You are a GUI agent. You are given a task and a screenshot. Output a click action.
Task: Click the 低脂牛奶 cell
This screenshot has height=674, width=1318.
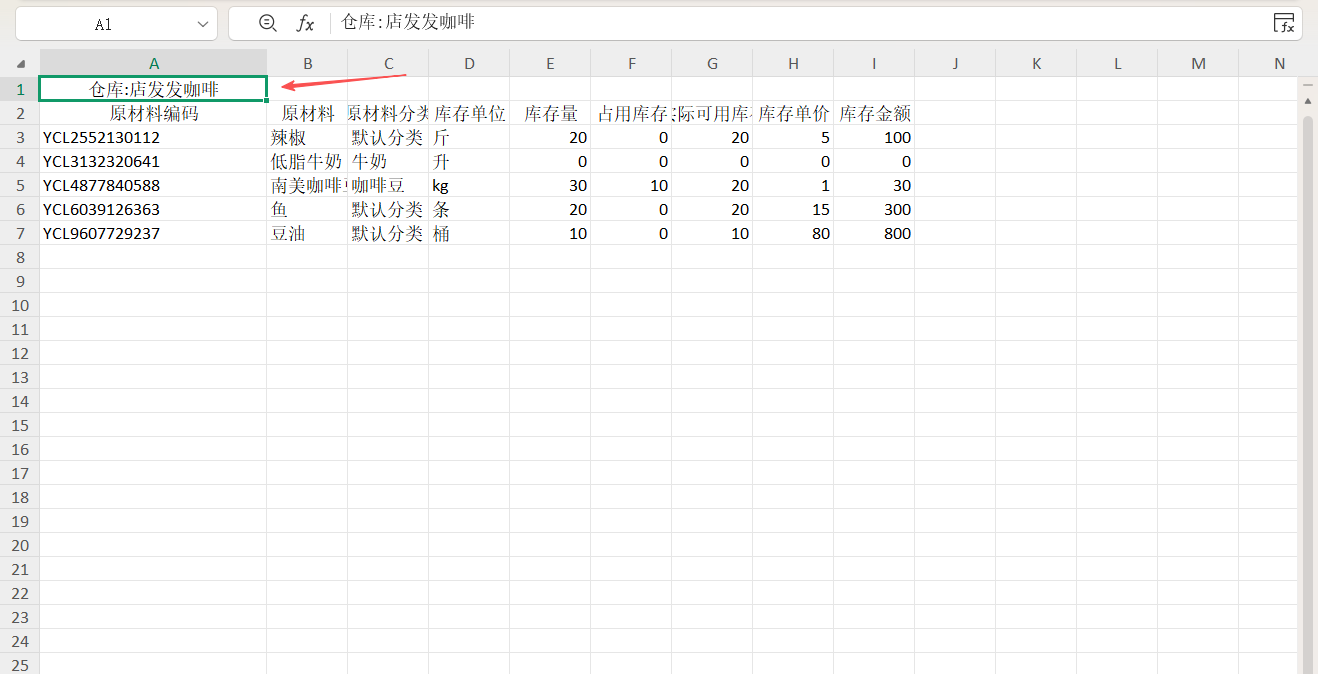tap(307, 161)
